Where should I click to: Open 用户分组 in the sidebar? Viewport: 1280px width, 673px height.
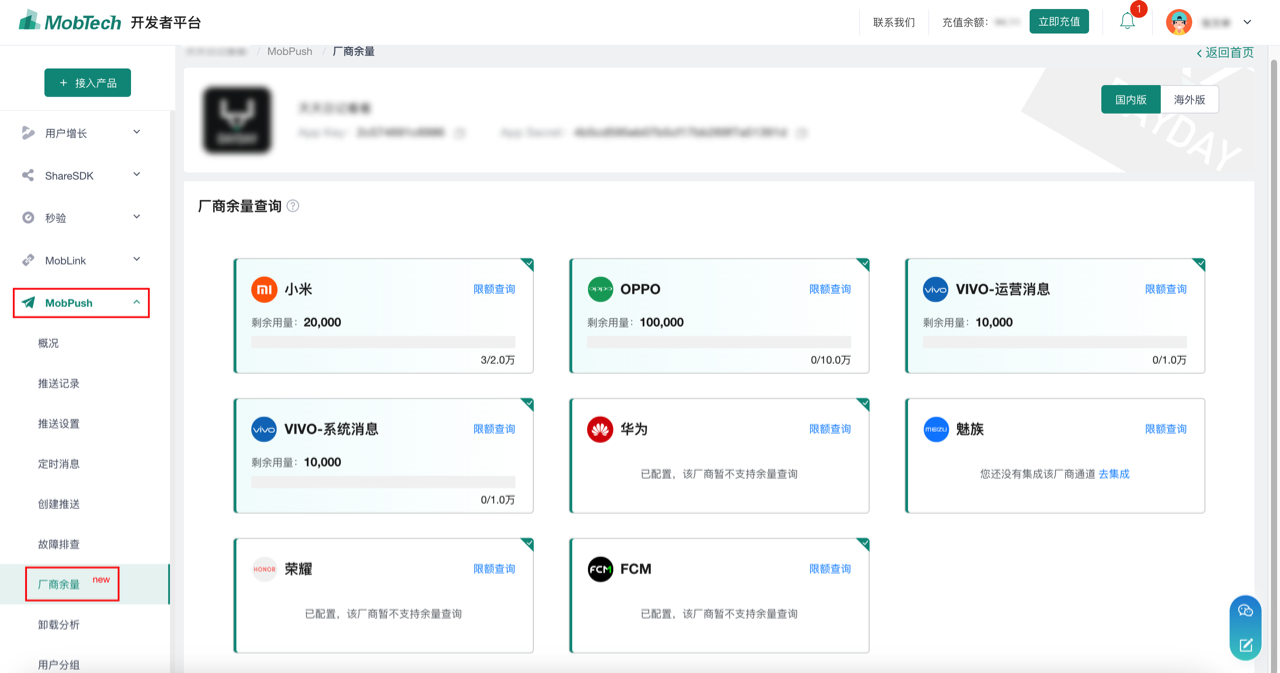click(x=59, y=664)
